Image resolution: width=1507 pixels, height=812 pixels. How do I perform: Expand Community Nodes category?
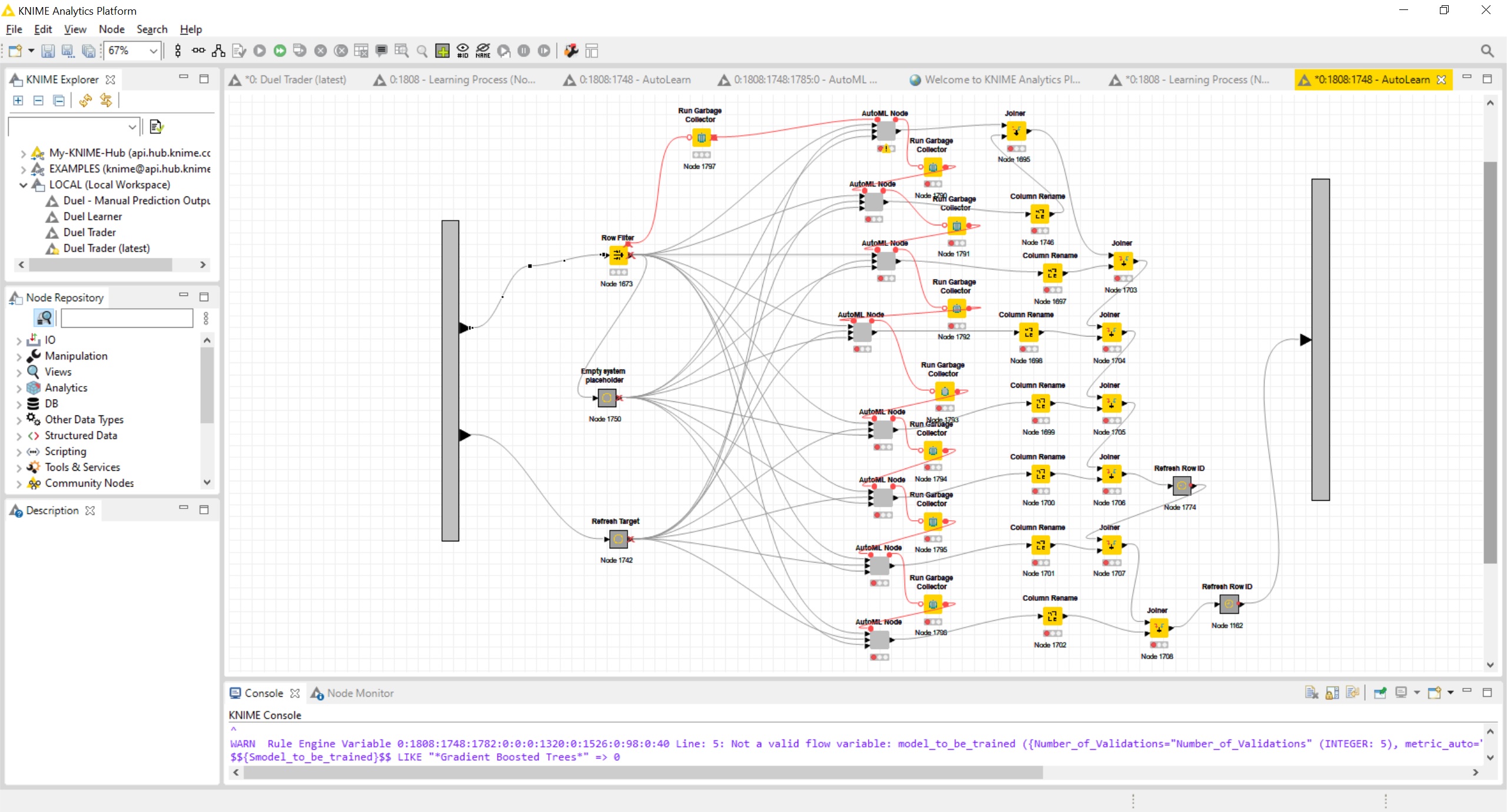pyautogui.click(x=18, y=484)
